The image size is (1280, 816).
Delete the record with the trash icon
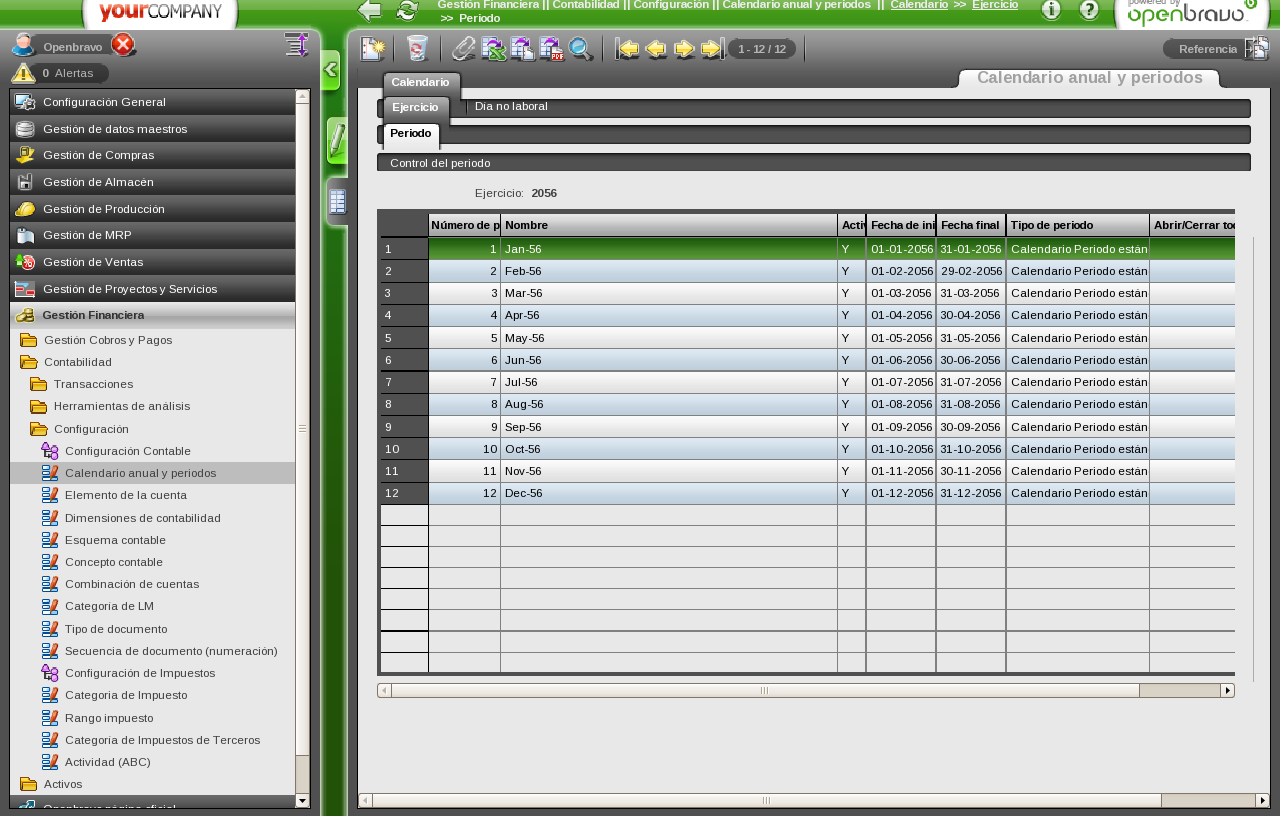coord(417,48)
